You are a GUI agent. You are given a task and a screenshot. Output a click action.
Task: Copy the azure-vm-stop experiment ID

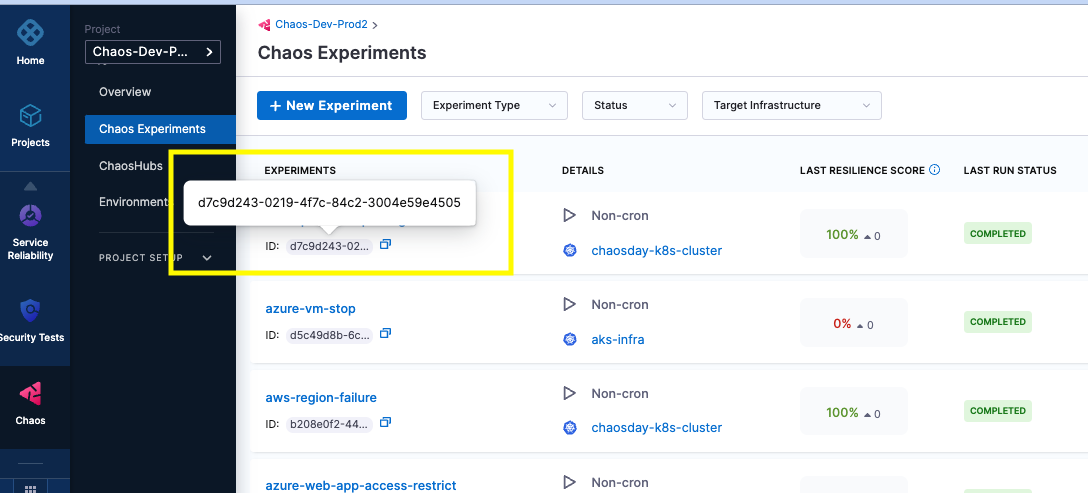click(x=386, y=334)
